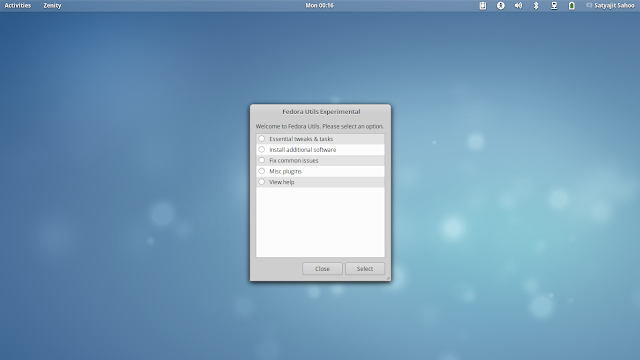Click the chat bubble icon beside the user name
The image size is (640, 360).
click(x=589, y=5)
